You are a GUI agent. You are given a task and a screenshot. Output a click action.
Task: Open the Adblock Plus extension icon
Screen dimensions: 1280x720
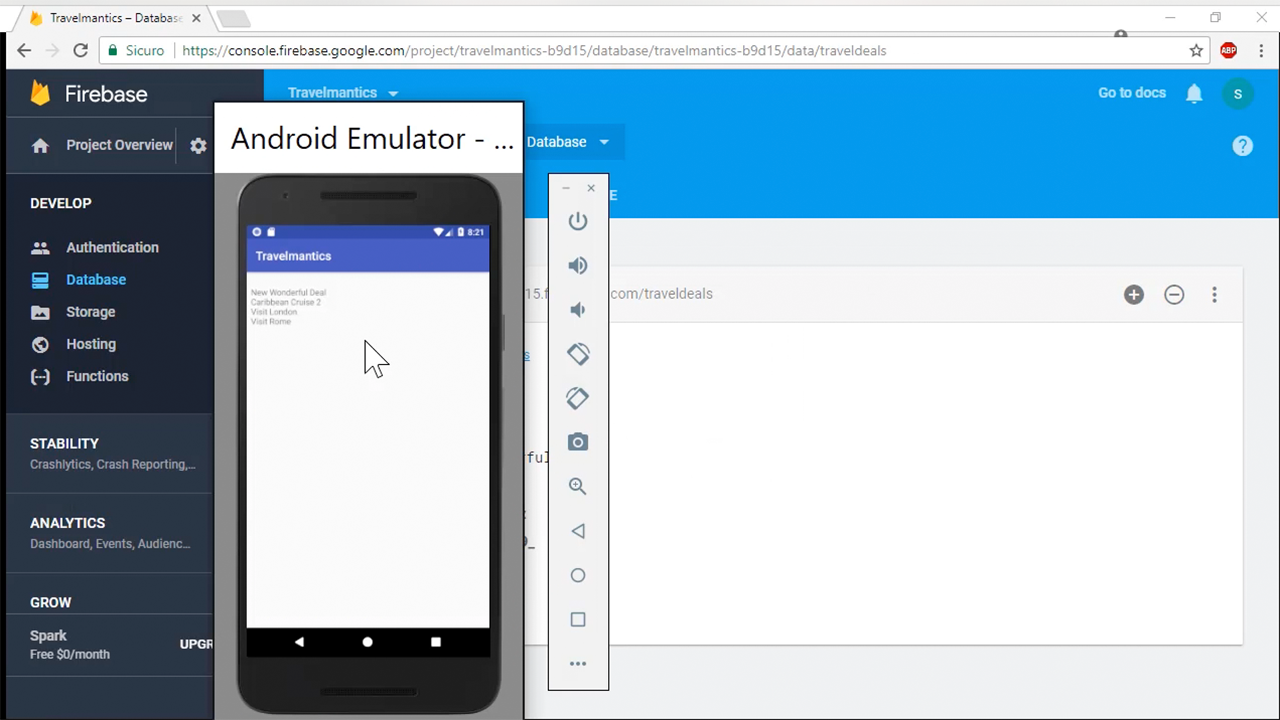click(1229, 50)
